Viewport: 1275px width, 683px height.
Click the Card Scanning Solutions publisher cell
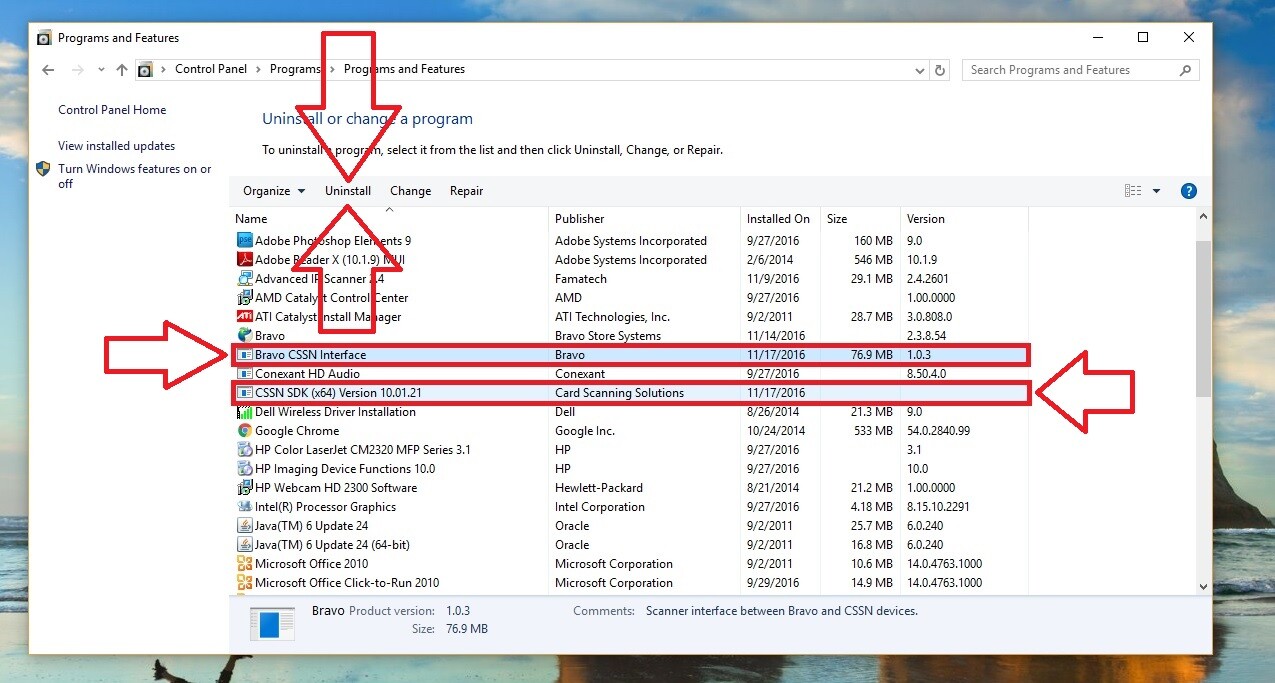(620, 393)
